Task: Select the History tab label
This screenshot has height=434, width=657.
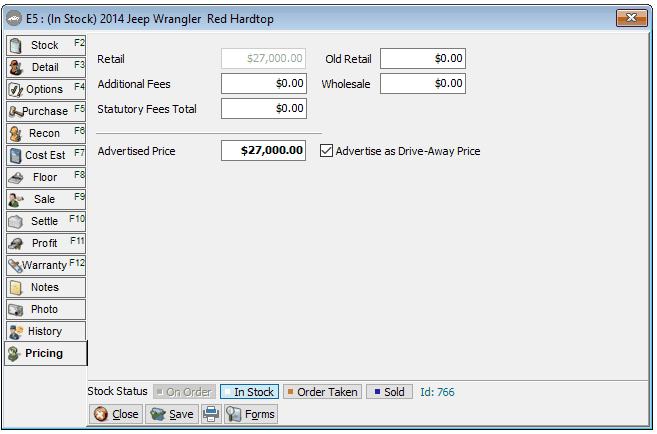Action: (x=46, y=331)
